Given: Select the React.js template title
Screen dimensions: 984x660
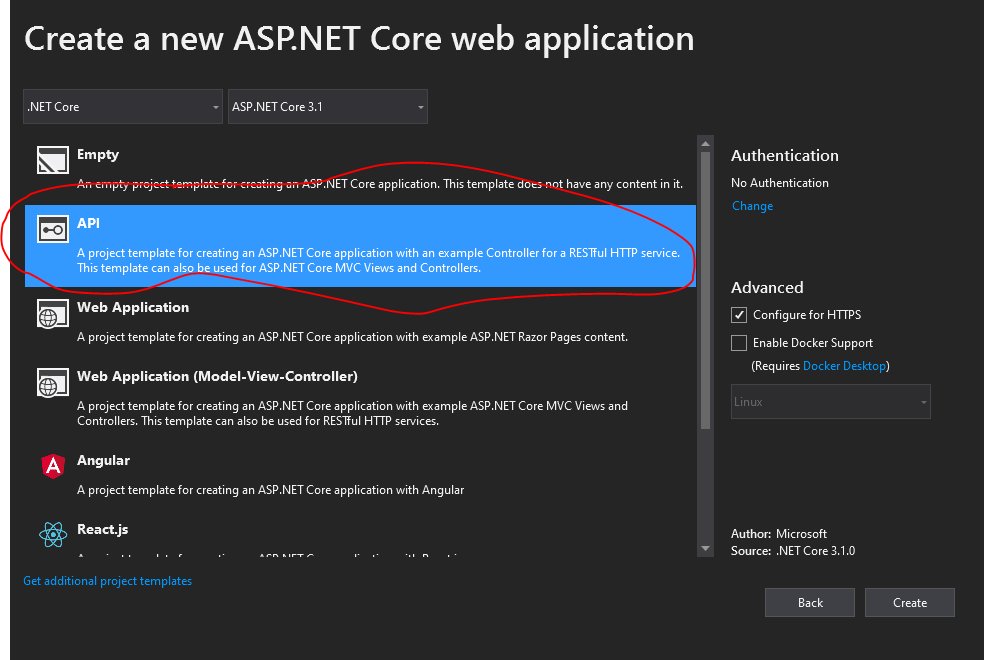Looking at the screenshot, I should (x=103, y=530).
